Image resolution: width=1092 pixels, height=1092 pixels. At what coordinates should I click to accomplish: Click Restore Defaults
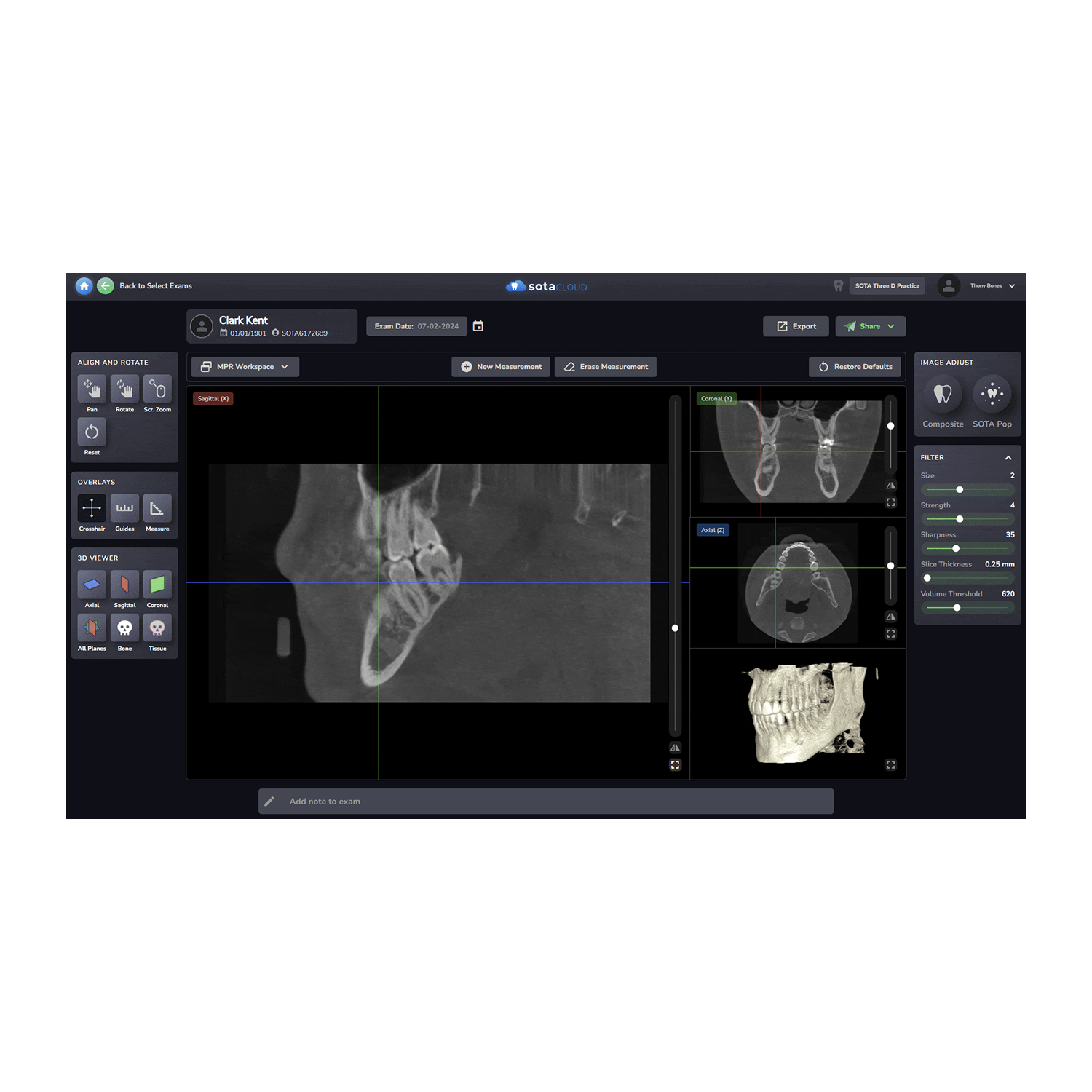(855, 367)
